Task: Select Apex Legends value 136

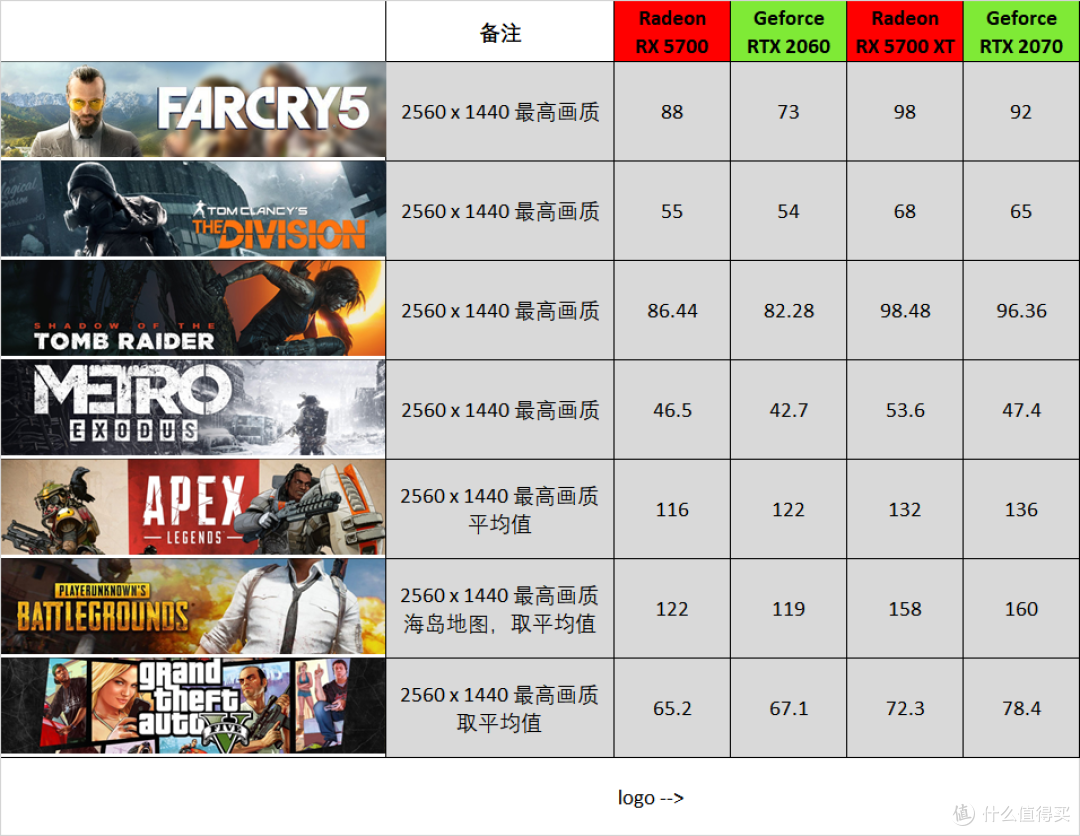Action: [x=1021, y=509]
